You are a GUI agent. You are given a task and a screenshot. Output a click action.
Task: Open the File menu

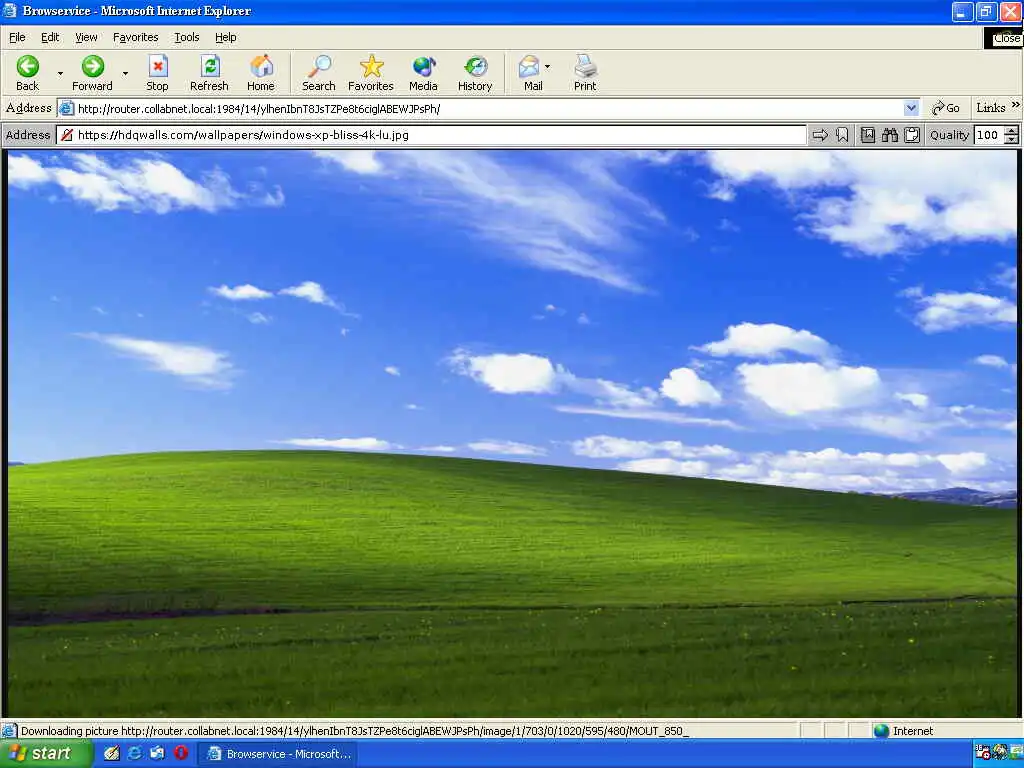17,37
